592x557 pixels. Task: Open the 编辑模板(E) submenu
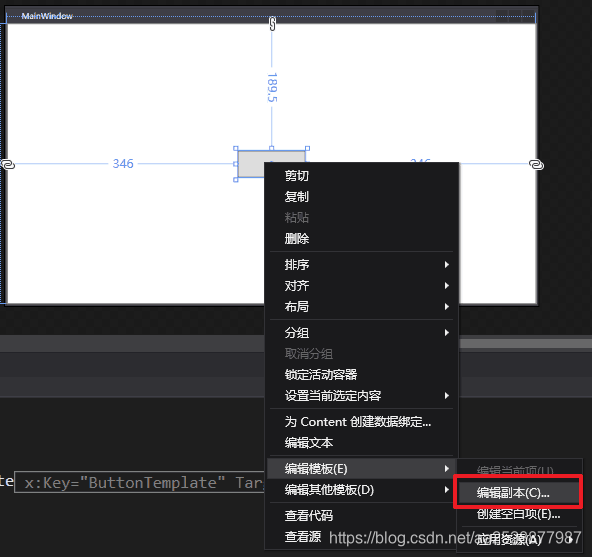click(361, 469)
